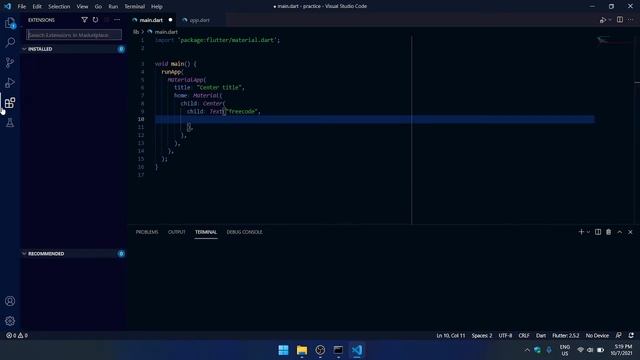
Task: Open the clock and date in taskbar
Action: (x=621, y=350)
